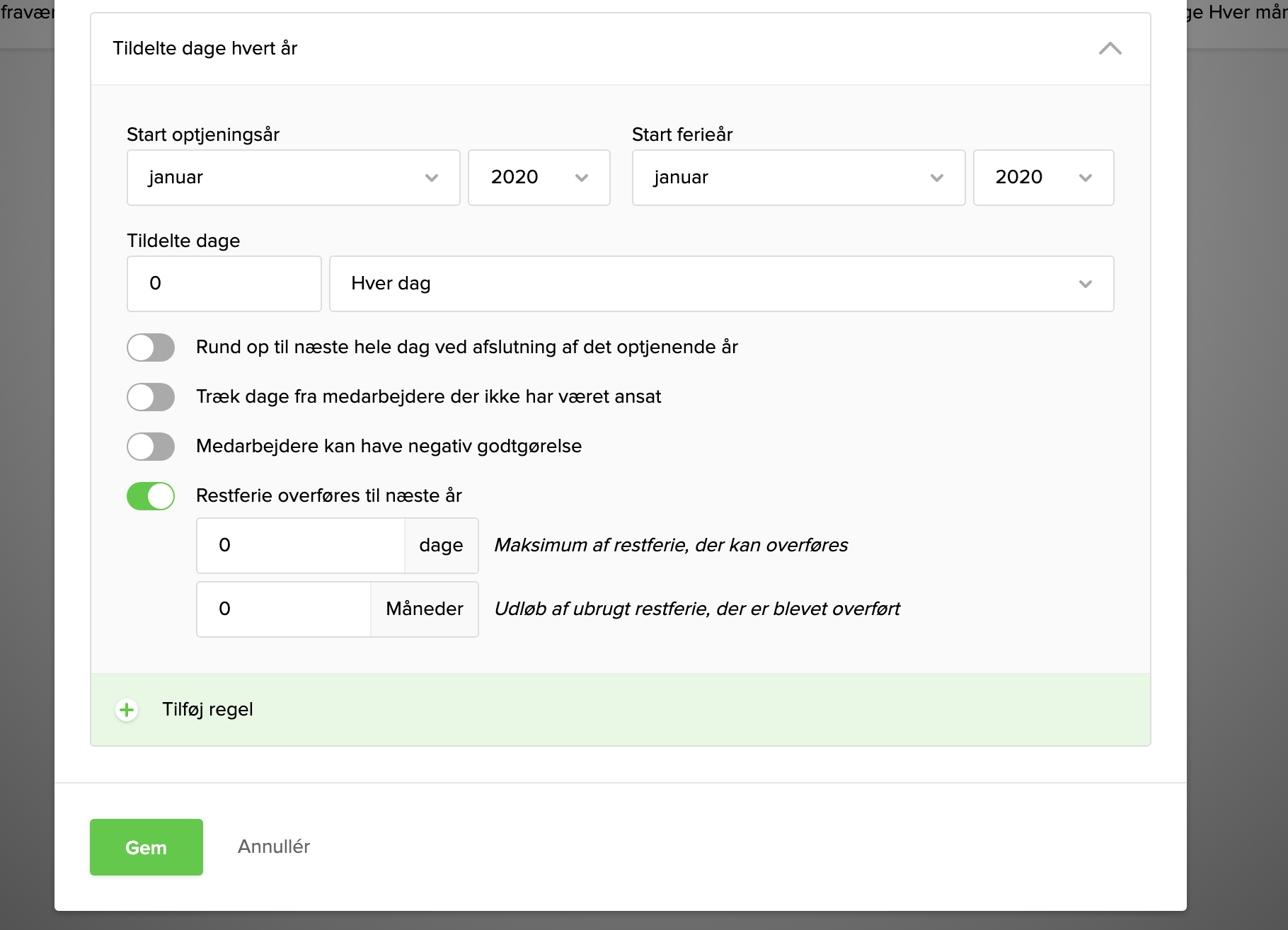
Task: Disable Restferie overføres til næste år switch
Action: [x=151, y=496]
